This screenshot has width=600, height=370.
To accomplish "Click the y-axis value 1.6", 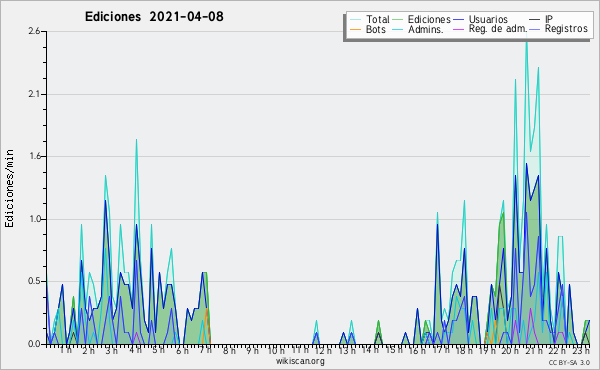I will (34, 156).
